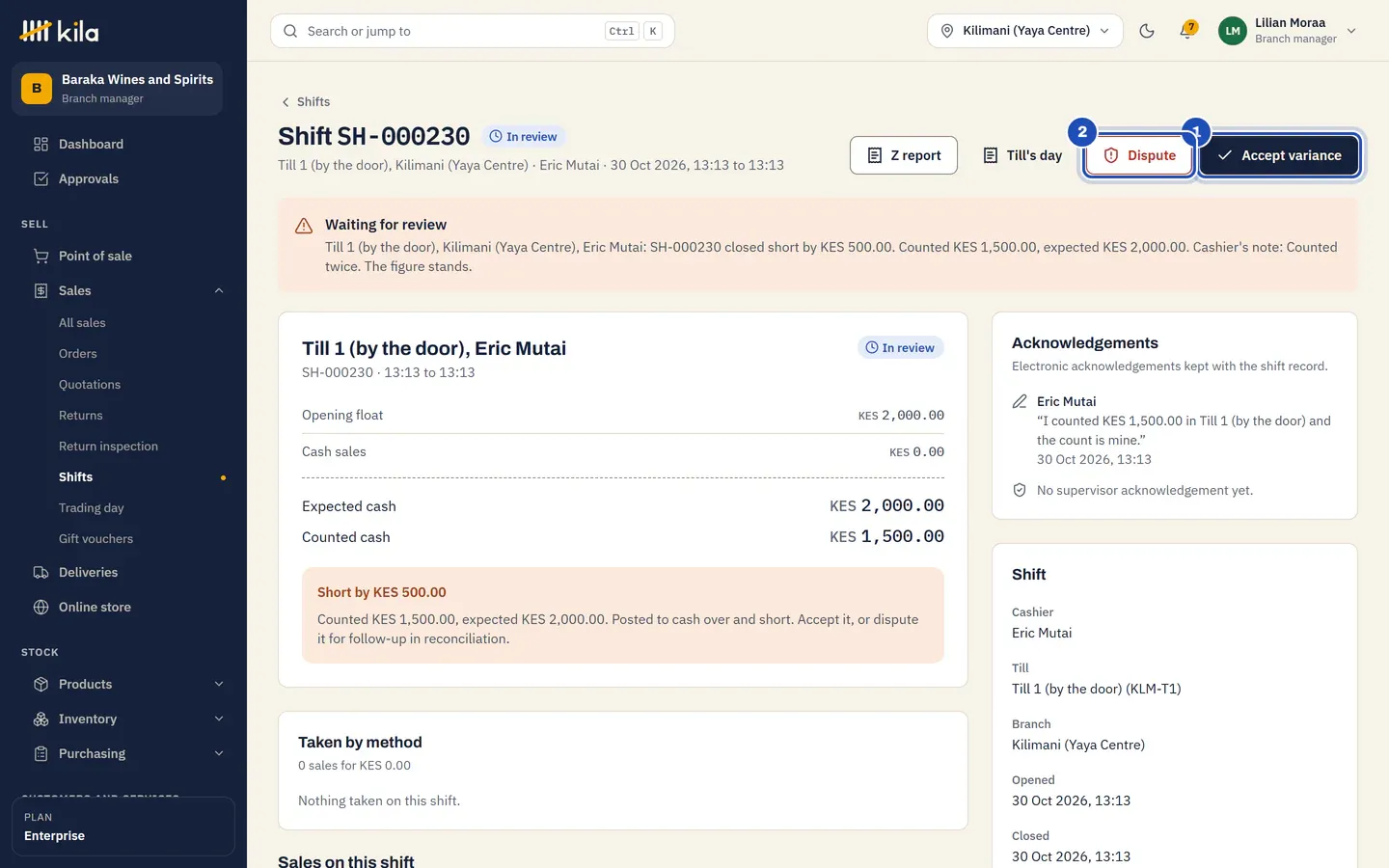Open Lilian Moraa account menu chevron
Viewport: 1389px width, 868px height.
tap(1351, 31)
